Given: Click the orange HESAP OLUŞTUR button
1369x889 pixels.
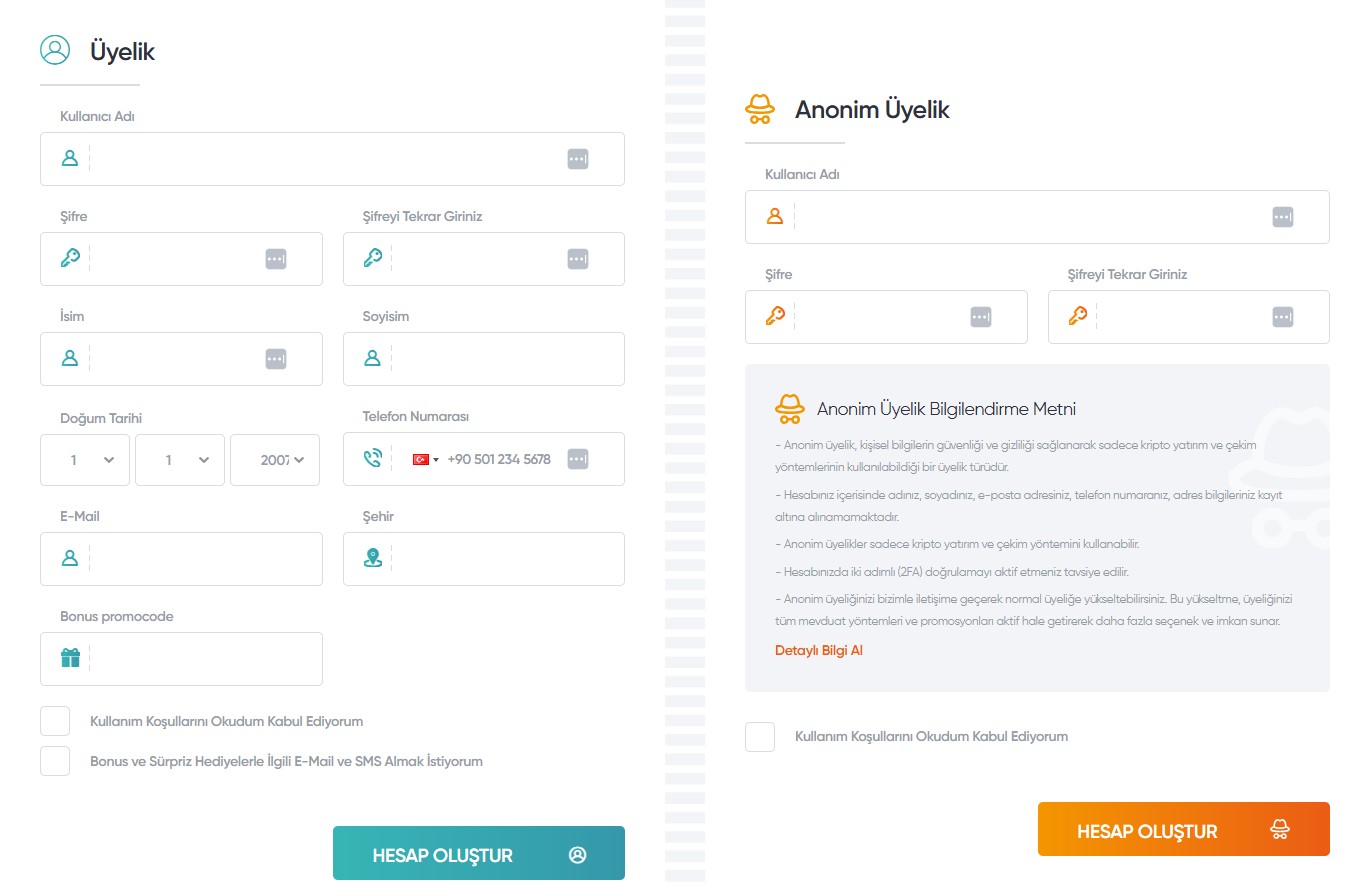Looking at the screenshot, I should point(1184,829).
